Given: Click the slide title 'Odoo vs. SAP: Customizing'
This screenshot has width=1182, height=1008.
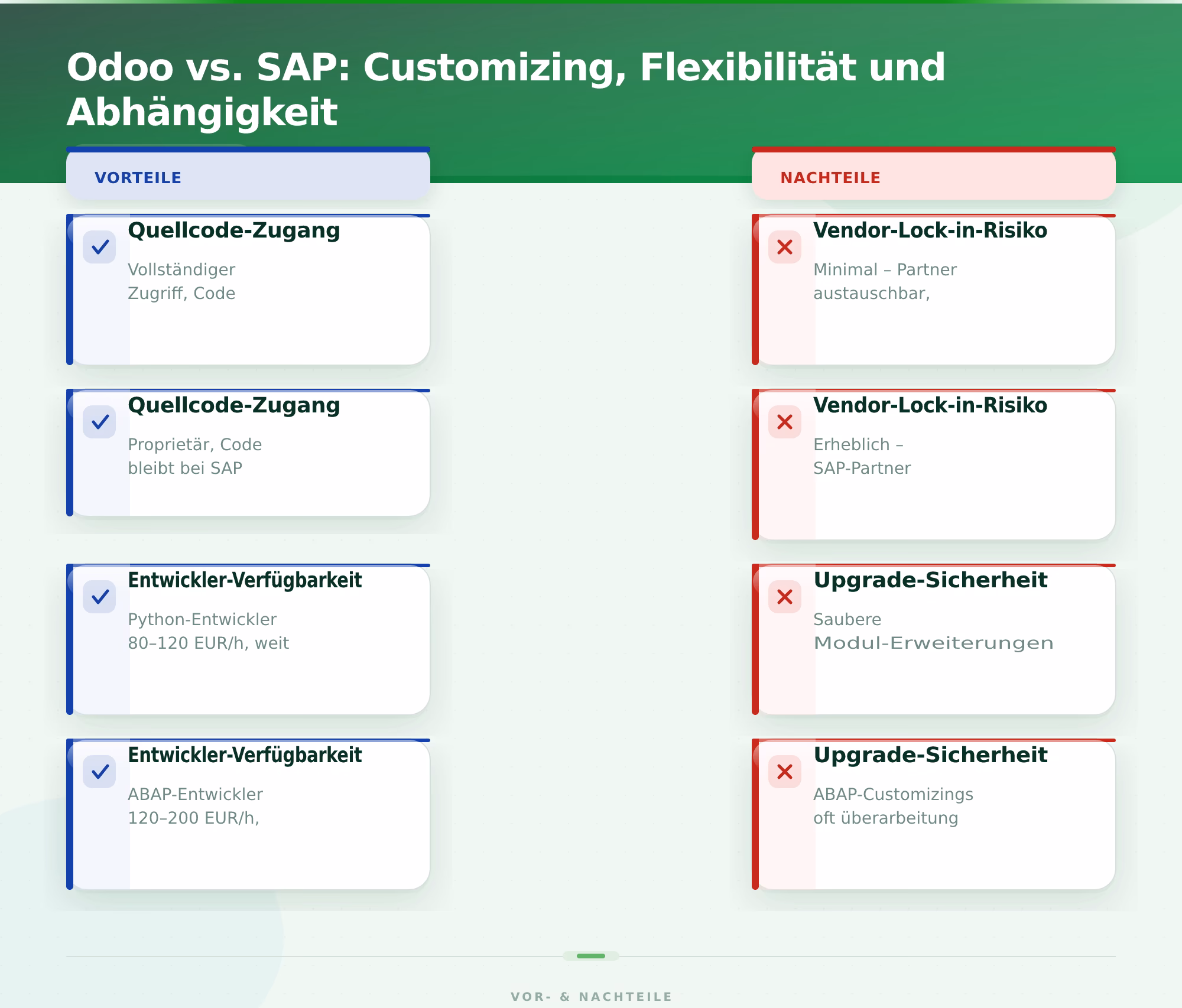Looking at the screenshot, I should [x=506, y=89].
